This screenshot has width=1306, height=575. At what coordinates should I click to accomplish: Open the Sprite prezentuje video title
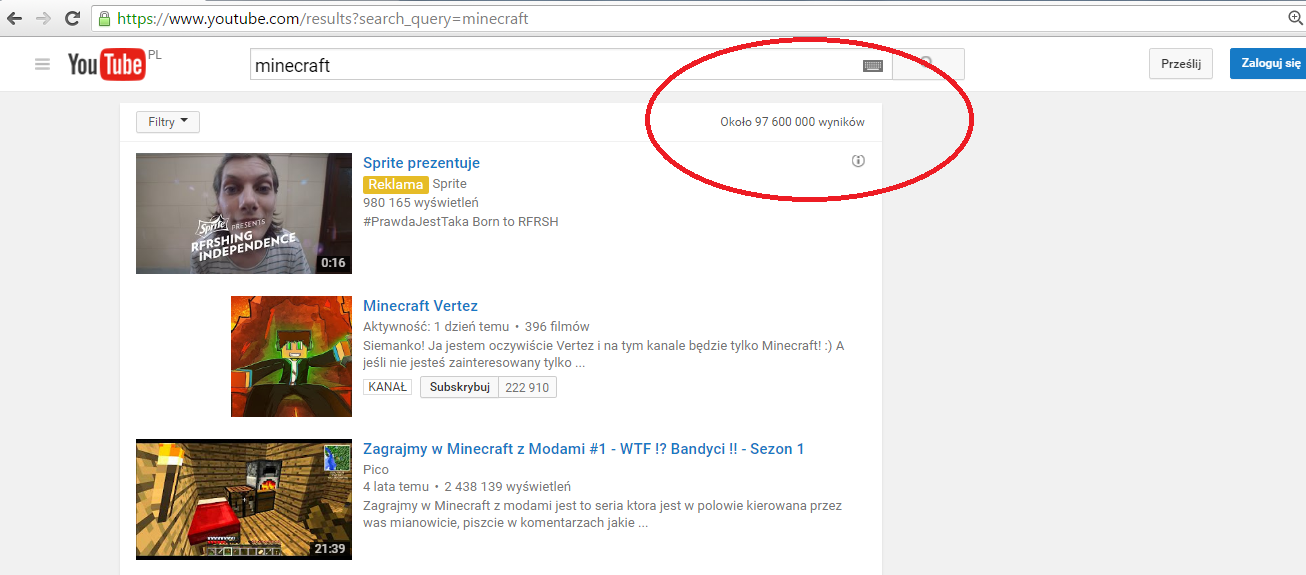(x=421, y=163)
